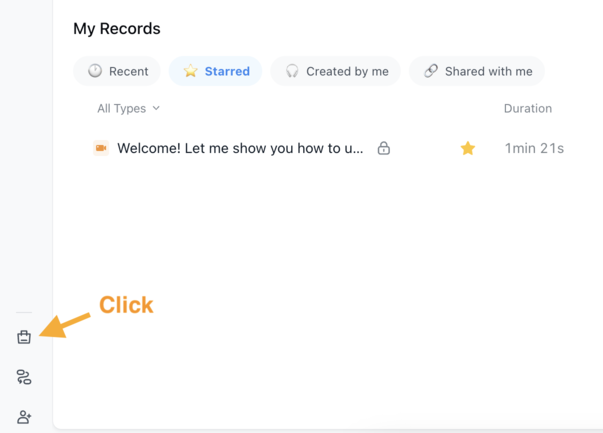Click the workflow route icon in sidebar
The height and width of the screenshot is (433, 603).
point(24,377)
